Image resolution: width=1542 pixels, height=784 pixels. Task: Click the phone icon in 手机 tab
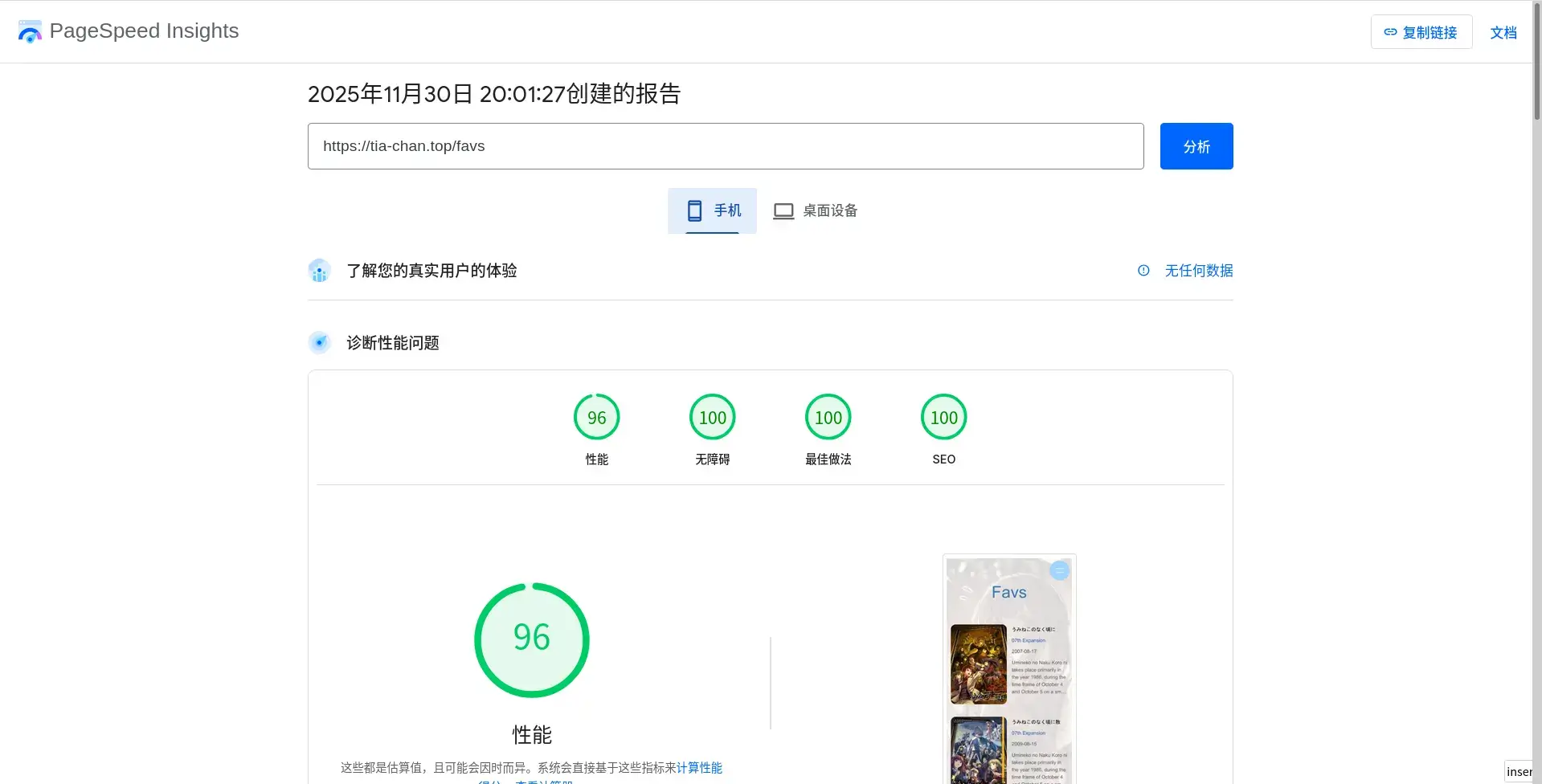click(695, 210)
